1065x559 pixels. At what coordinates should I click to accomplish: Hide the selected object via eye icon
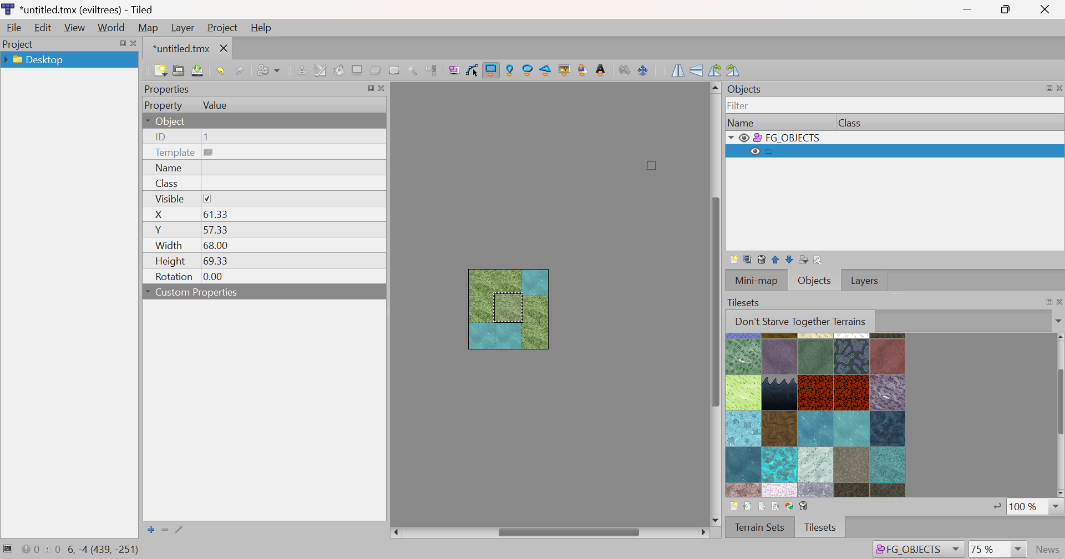click(x=755, y=152)
